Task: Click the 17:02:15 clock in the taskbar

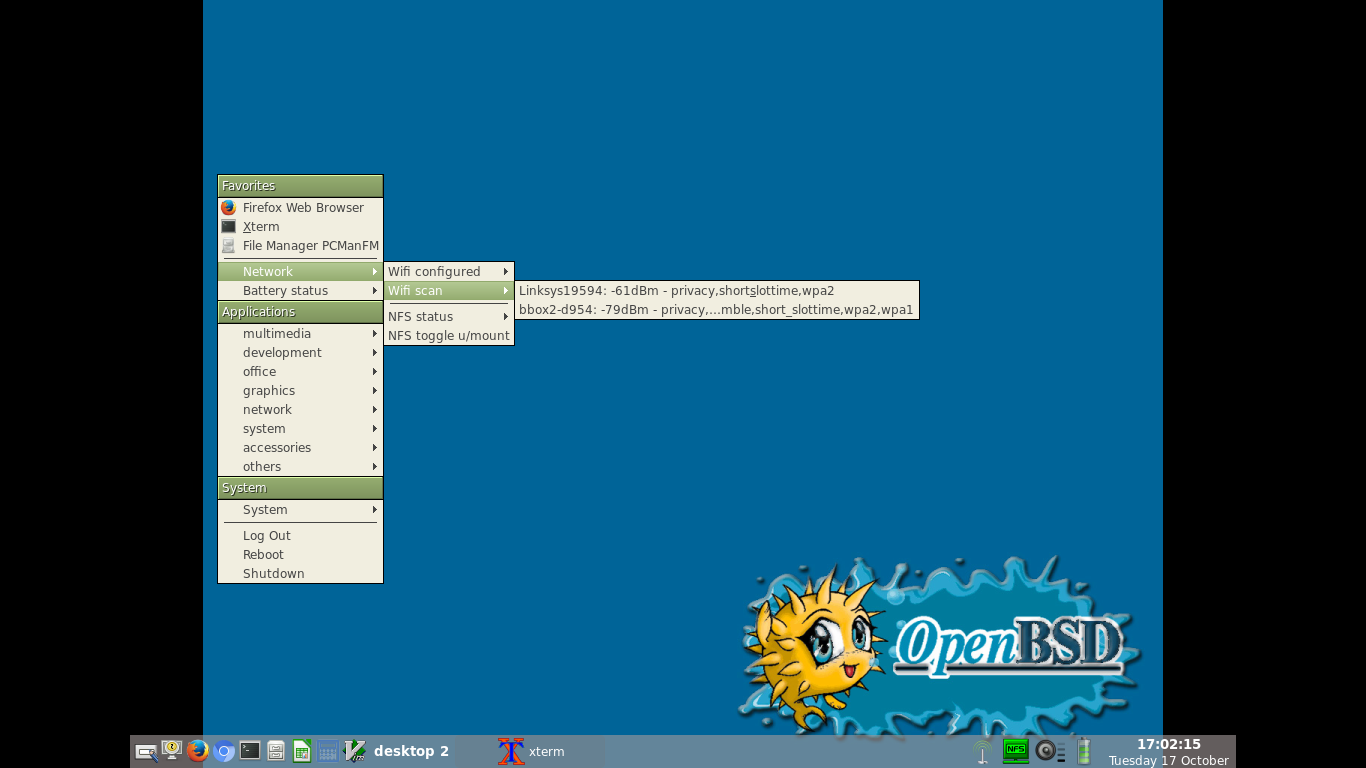Action: click(x=1168, y=744)
